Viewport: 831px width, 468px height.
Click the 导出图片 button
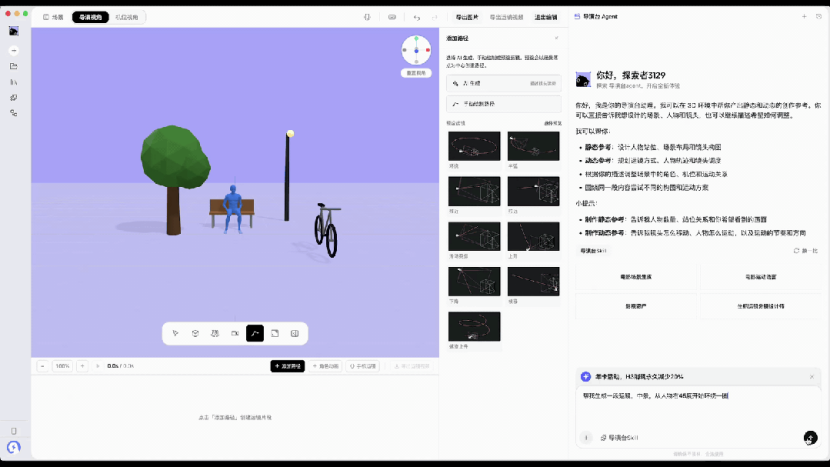click(x=467, y=17)
